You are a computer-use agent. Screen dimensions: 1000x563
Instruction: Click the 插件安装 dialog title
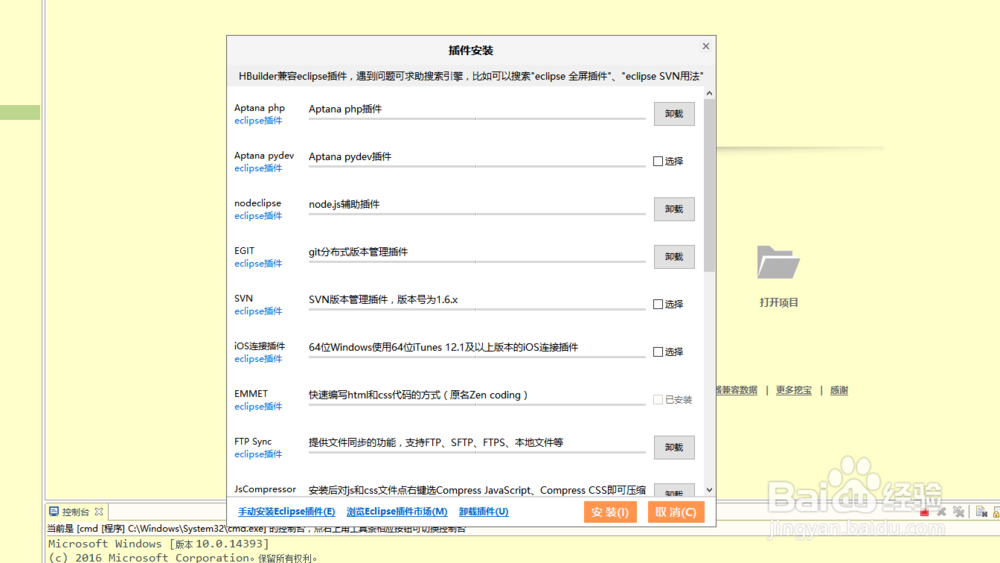pos(471,50)
